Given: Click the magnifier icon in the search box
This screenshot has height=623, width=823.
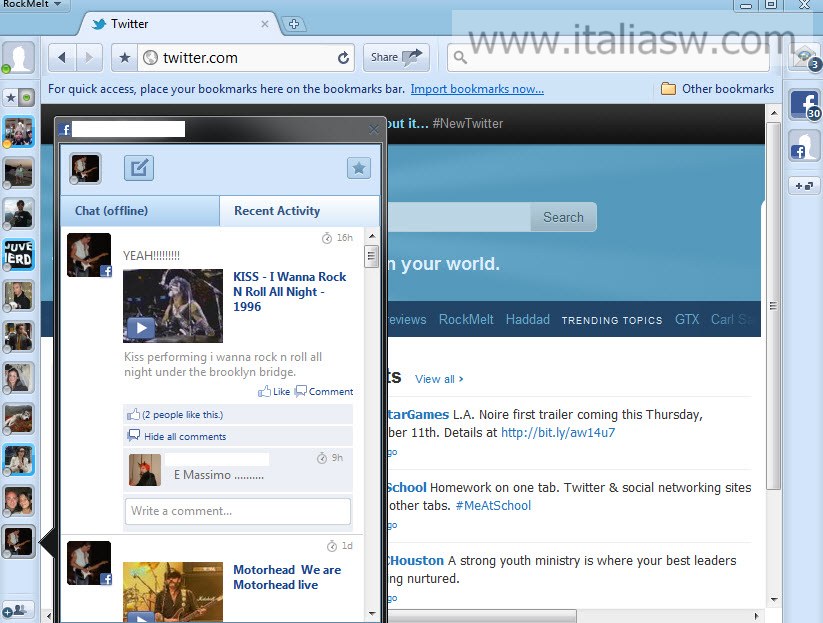Looking at the screenshot, I should click(460, 57).
